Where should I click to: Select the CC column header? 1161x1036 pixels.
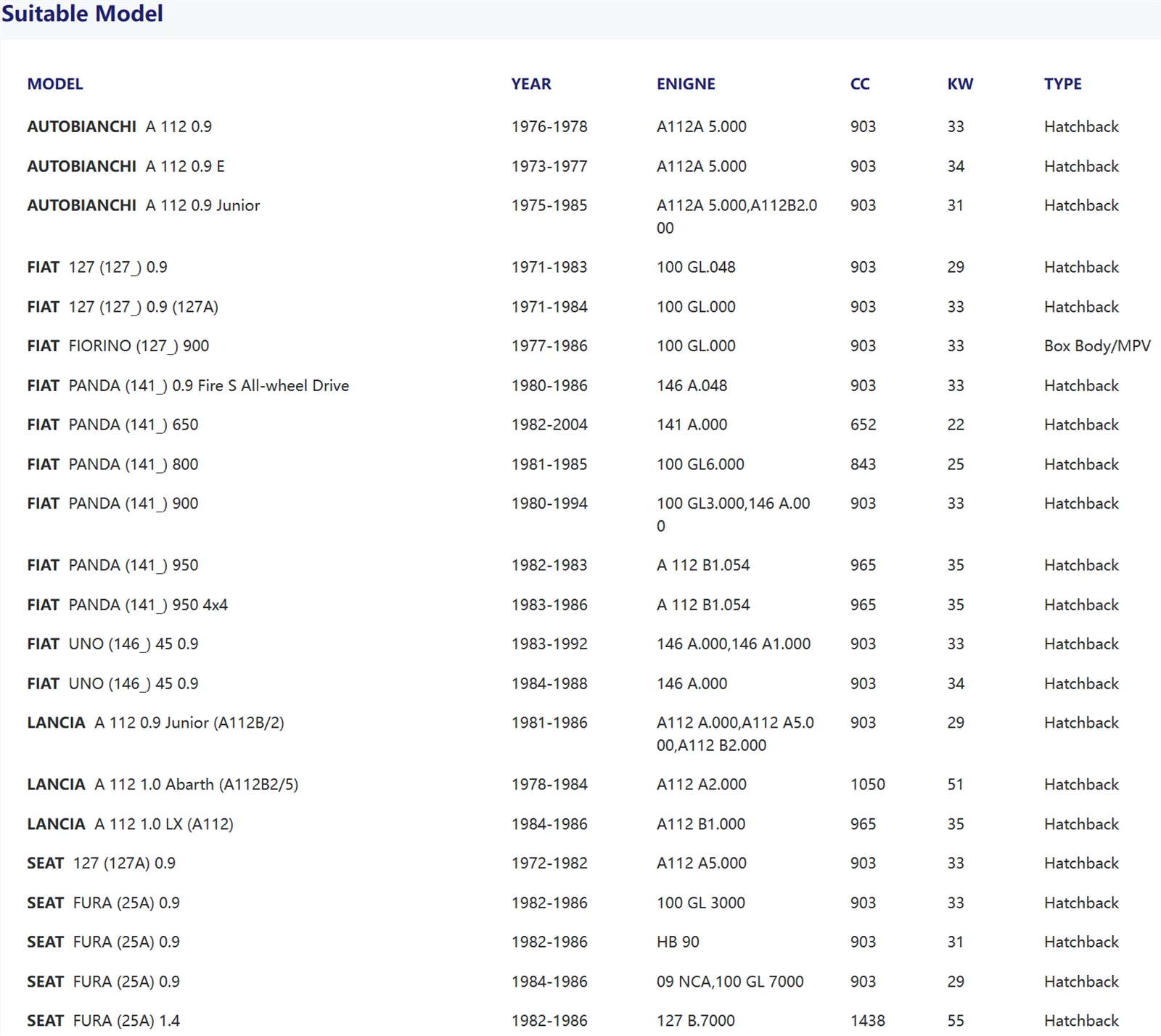click(860, 84)
